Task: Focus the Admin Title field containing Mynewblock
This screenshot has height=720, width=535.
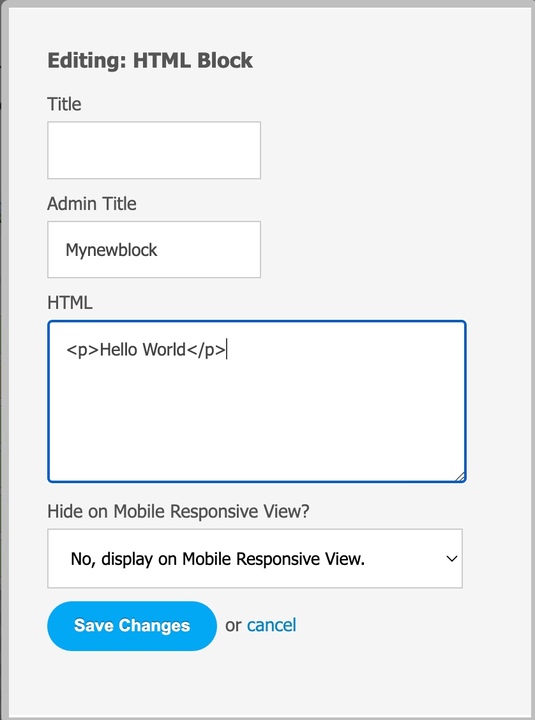Action: pyautogui.click(x=154, y=249)
